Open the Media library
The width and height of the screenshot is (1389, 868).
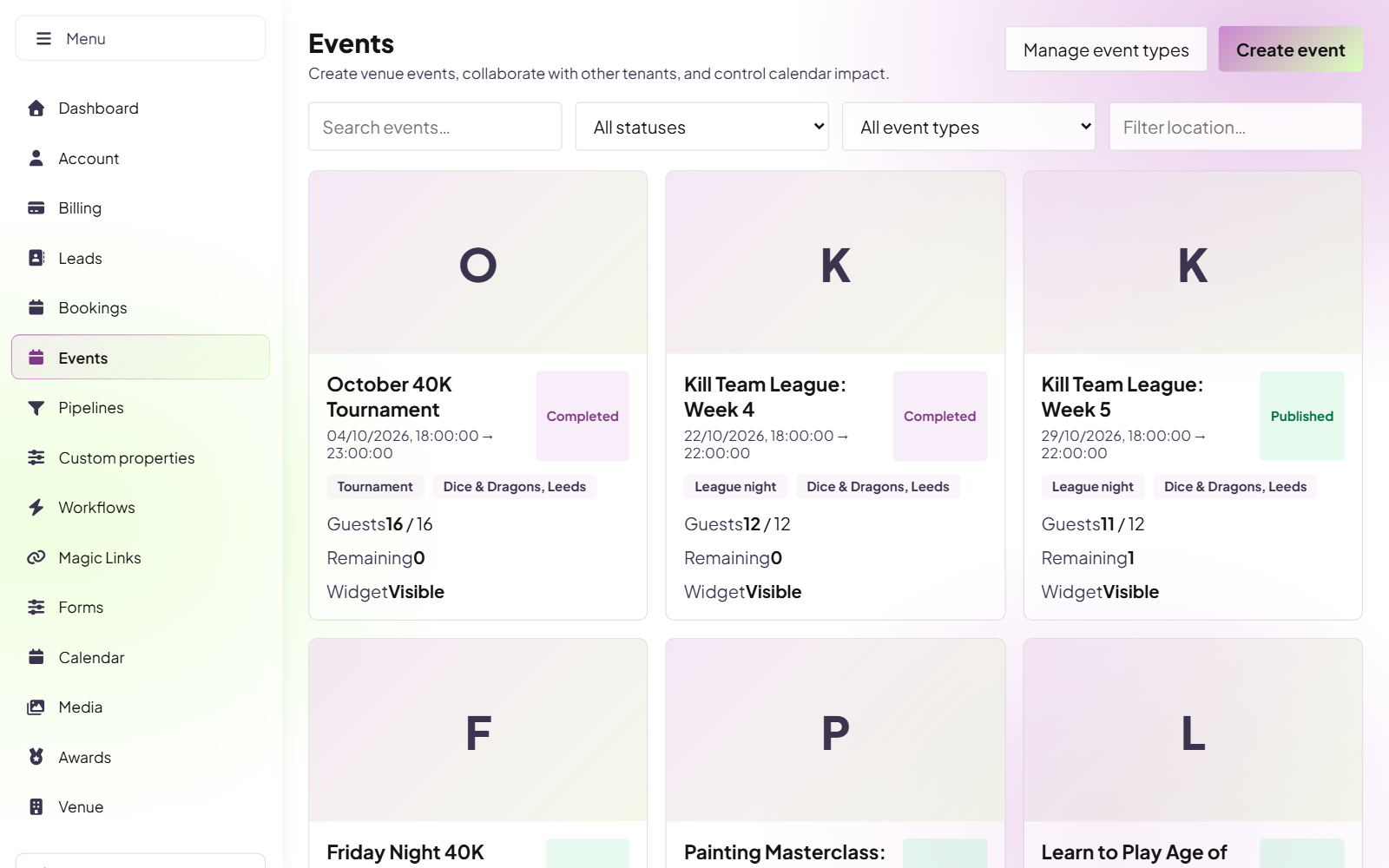(x=141, y=707)
